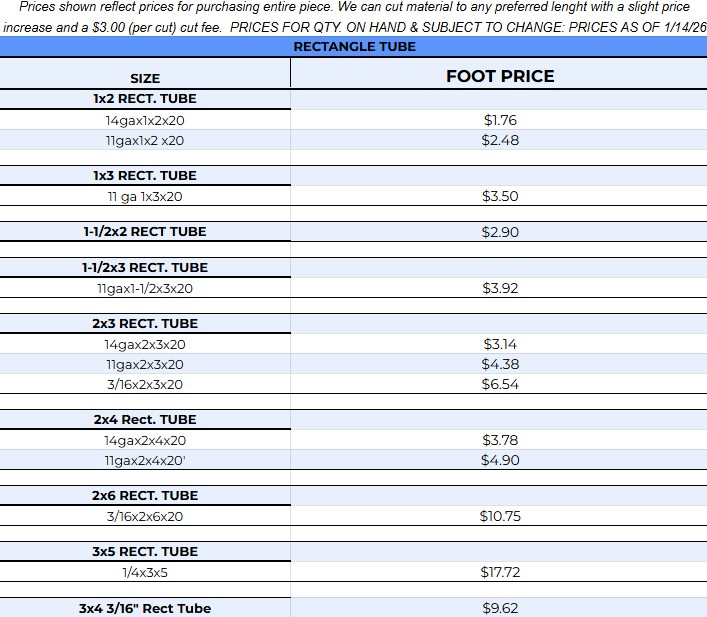Click the FOOT PRICE column header

[499, 76]
